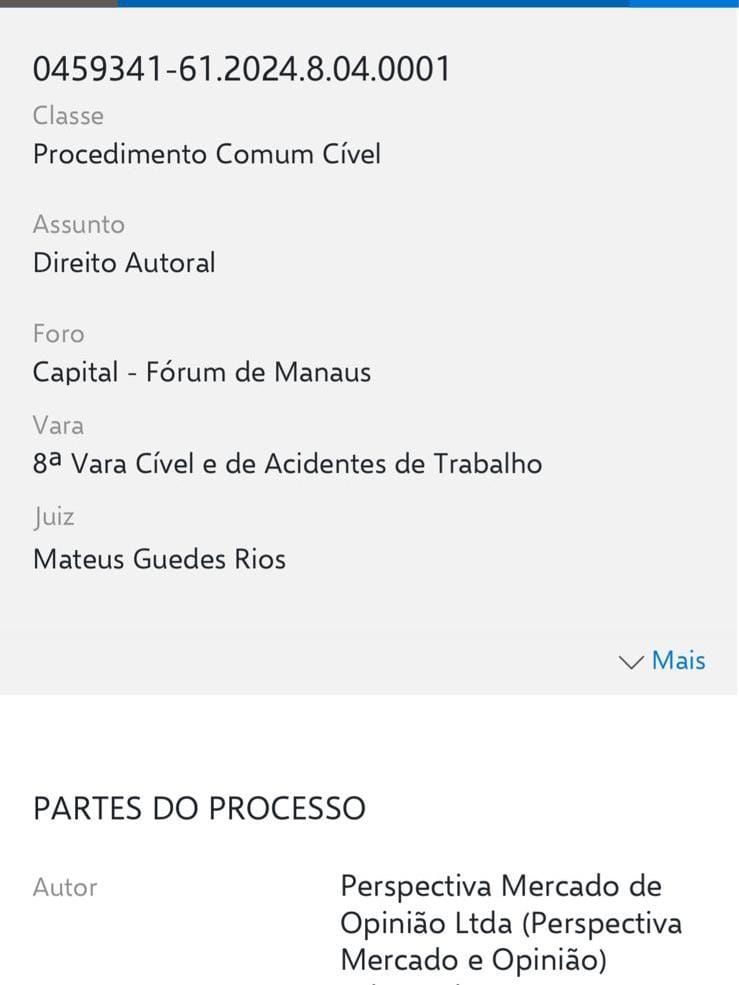Click the "Autor" party label

click(x=65, y=887)
